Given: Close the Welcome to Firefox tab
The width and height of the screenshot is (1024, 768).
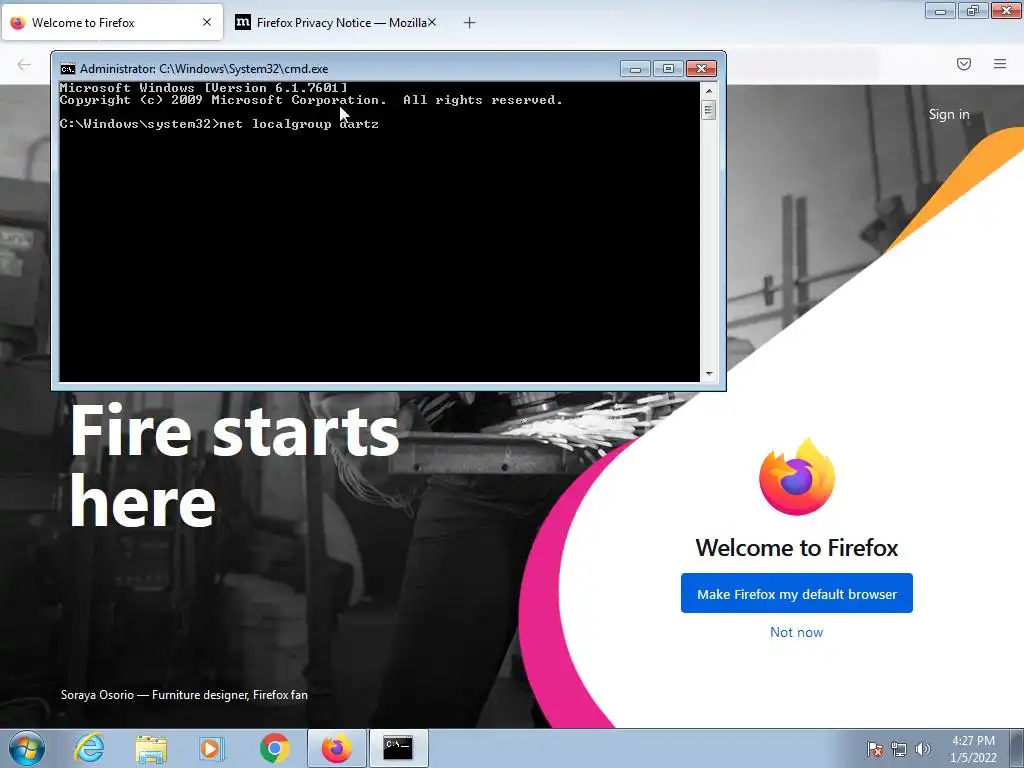Looking at the screenshot, I should coord(207,22).
